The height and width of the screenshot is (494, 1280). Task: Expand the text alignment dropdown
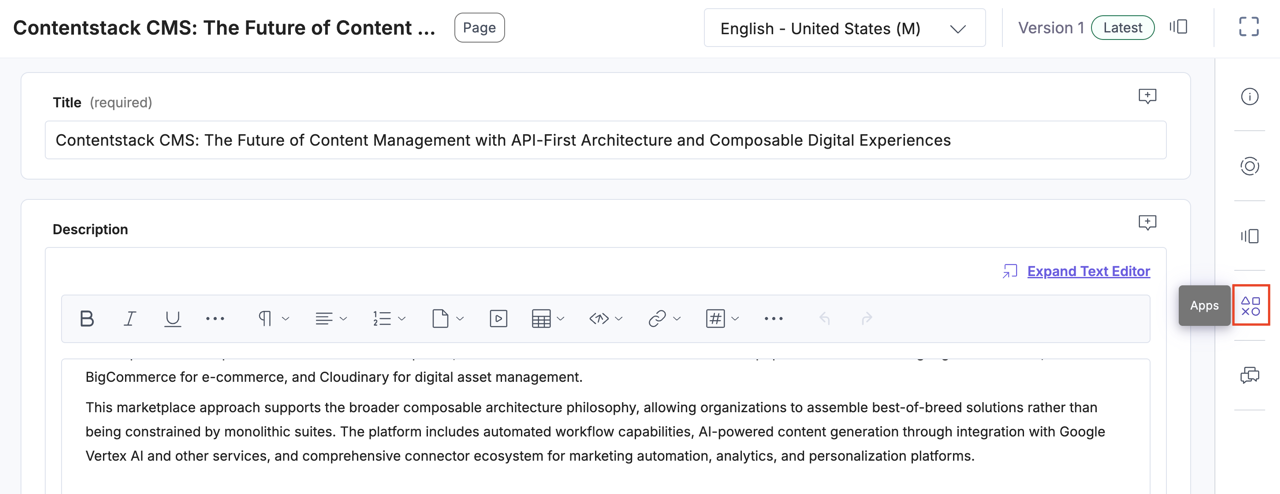[331, 319]
